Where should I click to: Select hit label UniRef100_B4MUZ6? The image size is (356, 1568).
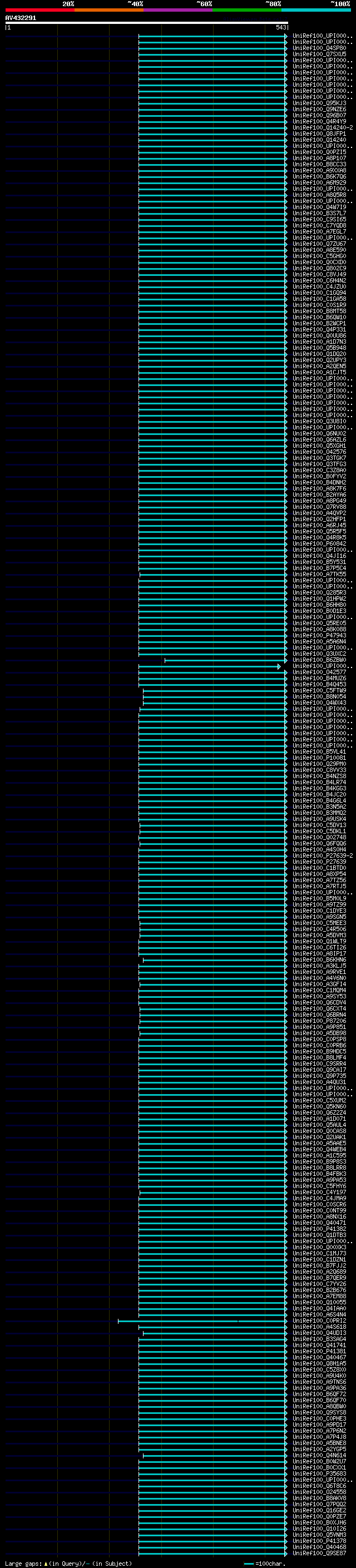tap(319, 678)
